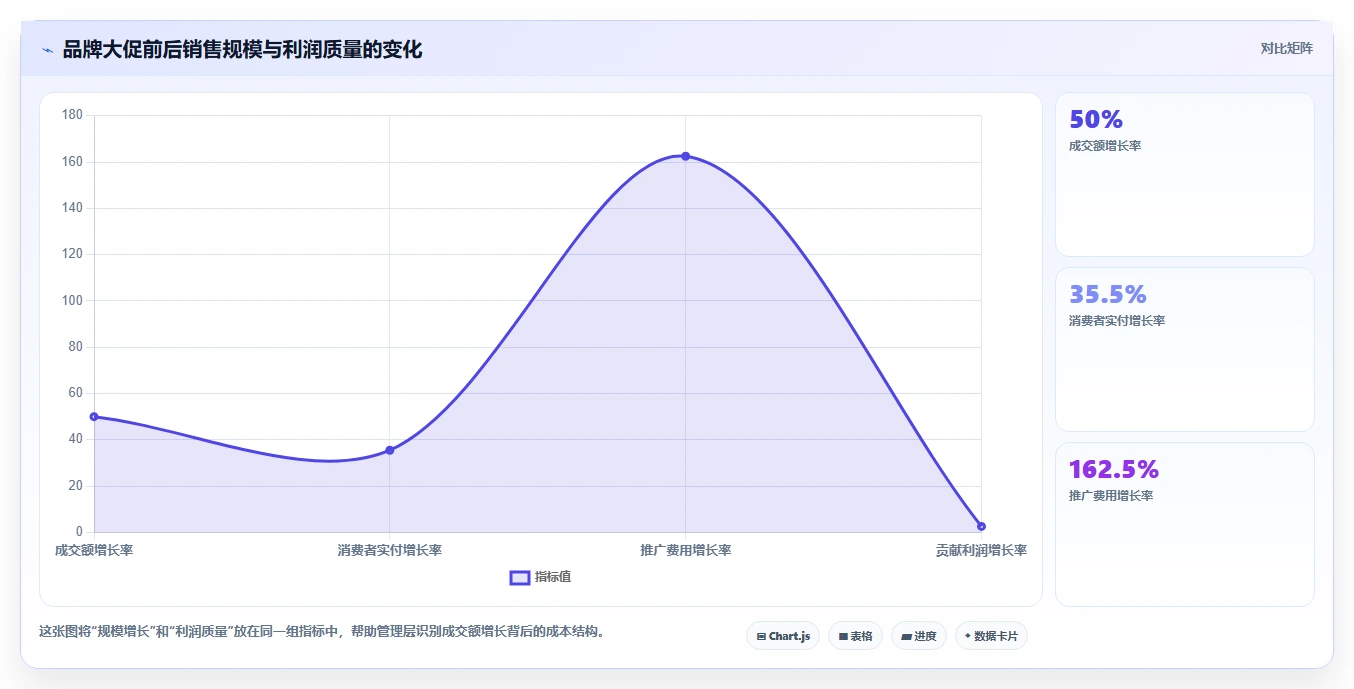
Task: Click the x-axis label 成交额增长率
Action: coord(94,550)
